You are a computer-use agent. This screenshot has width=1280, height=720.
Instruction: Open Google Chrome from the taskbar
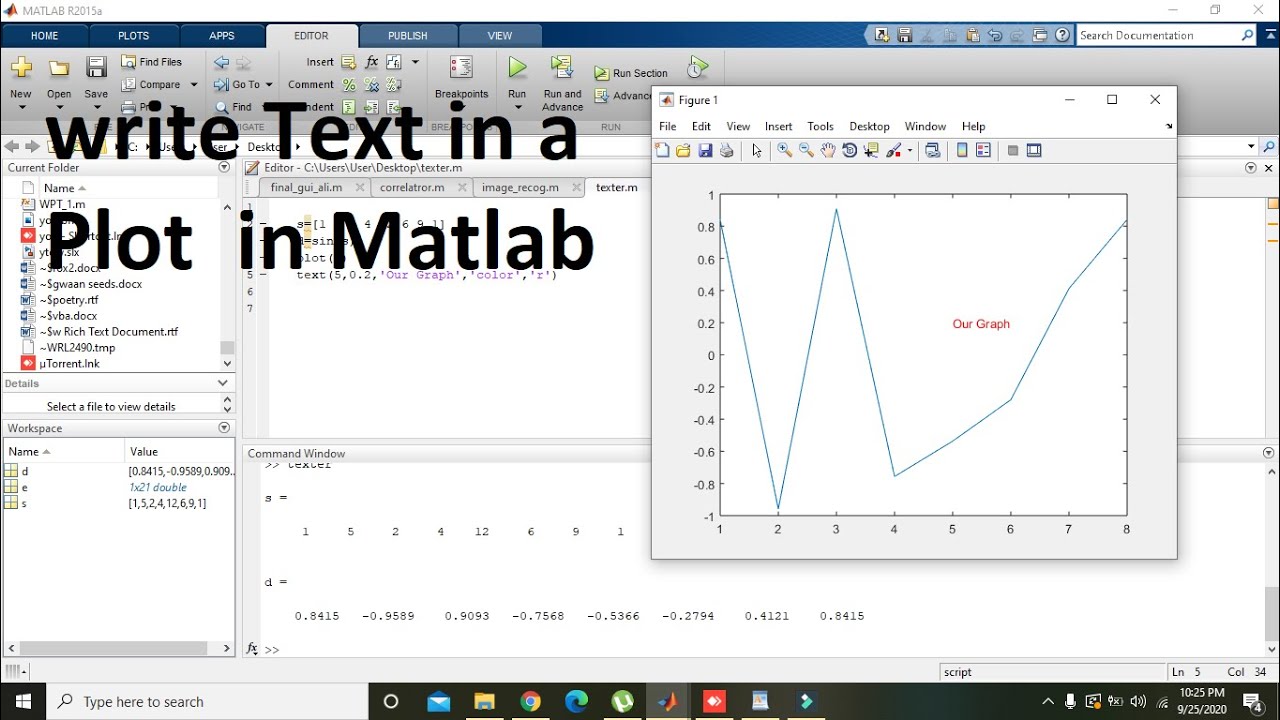point(530,701)
